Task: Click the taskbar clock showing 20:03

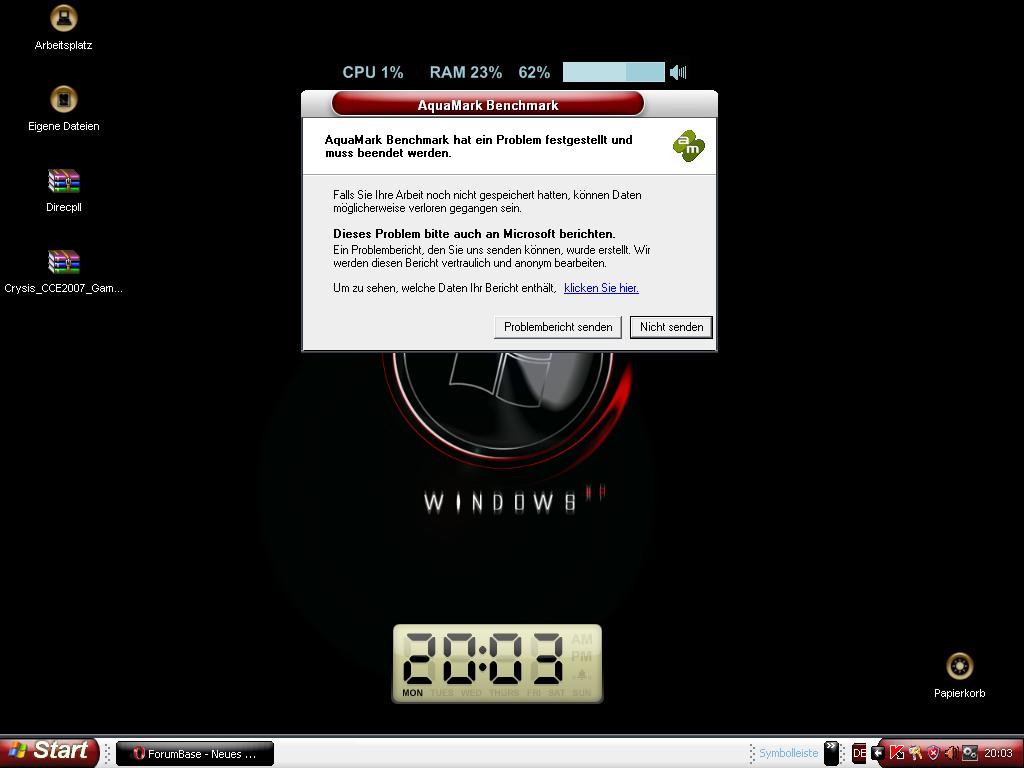Action: 998,753
